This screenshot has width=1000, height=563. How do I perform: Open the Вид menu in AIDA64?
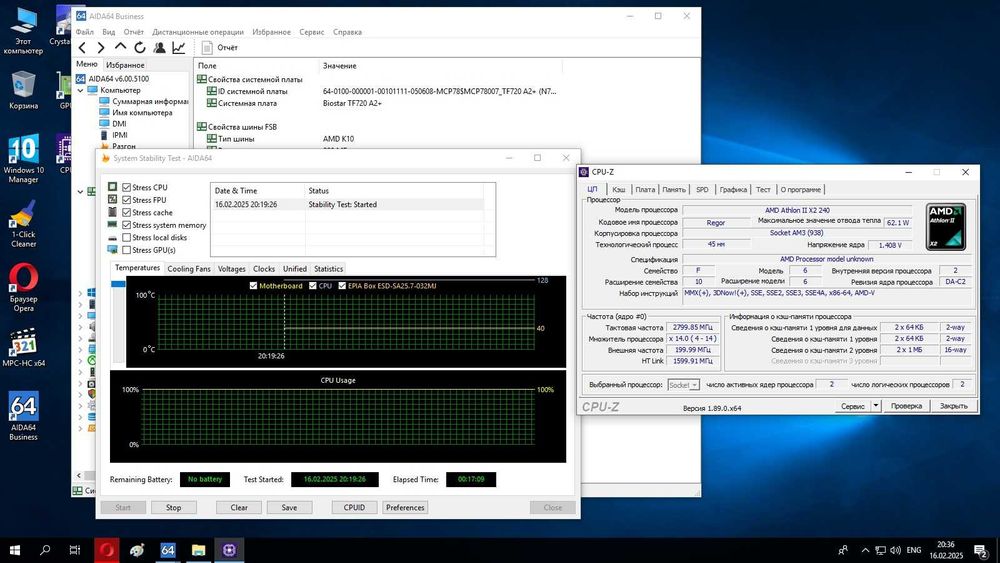(108, 32)
